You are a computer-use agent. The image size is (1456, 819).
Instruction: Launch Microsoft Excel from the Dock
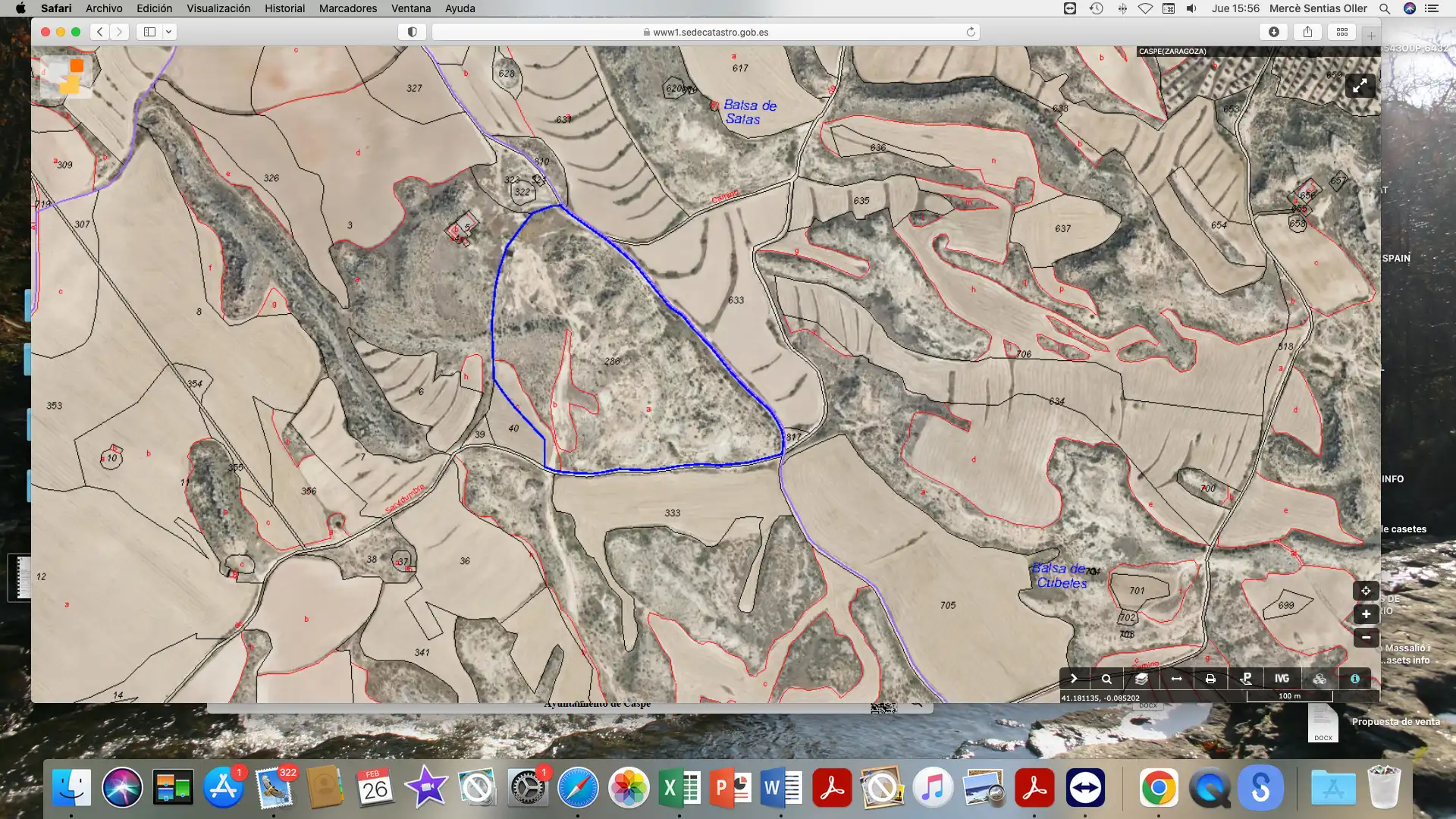(x=679, y=788)
